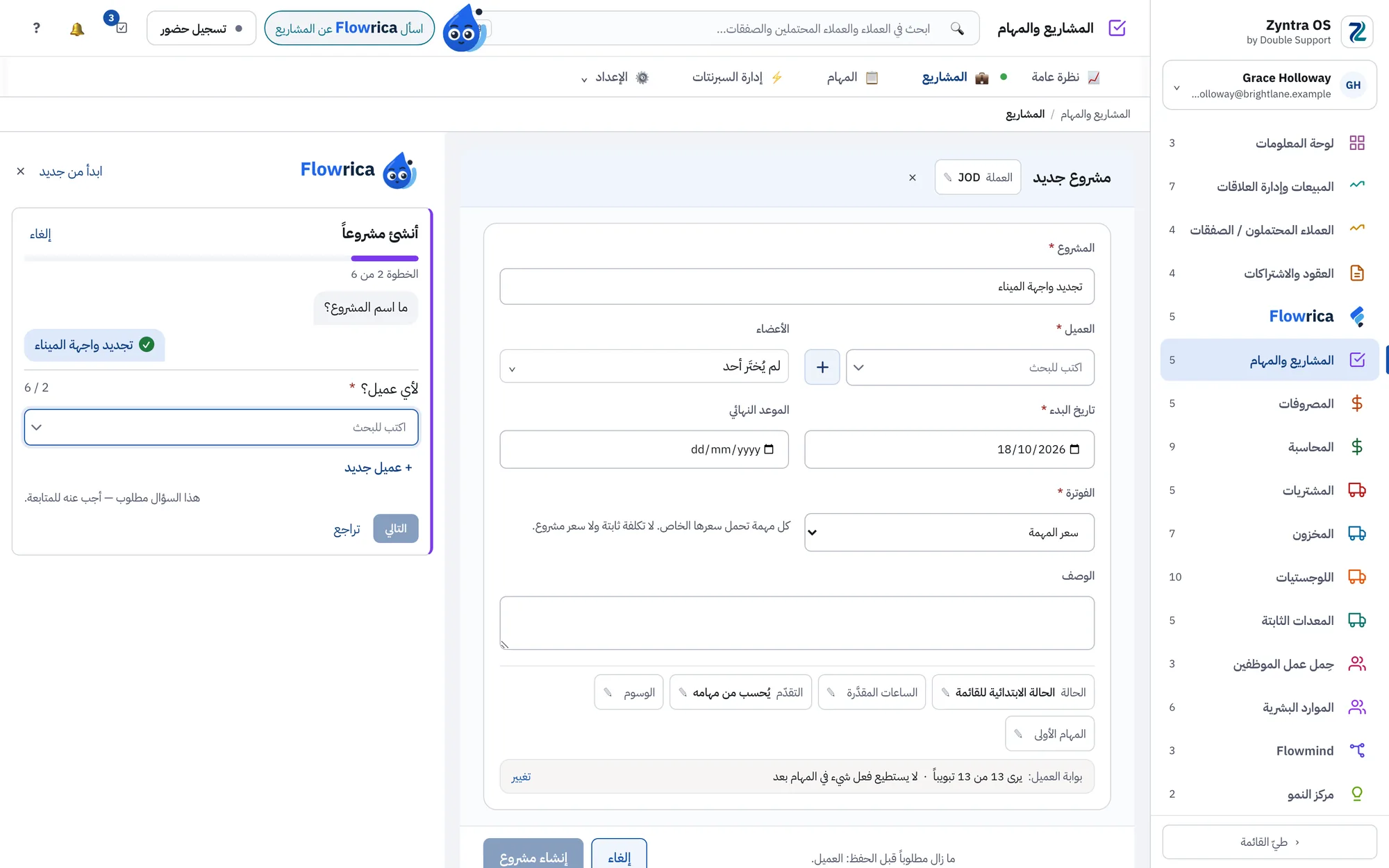This screenshot has width=1389, height=868.
Task: Open لوحة المعلومات in the sidebar
Action: coord(1269,143)
